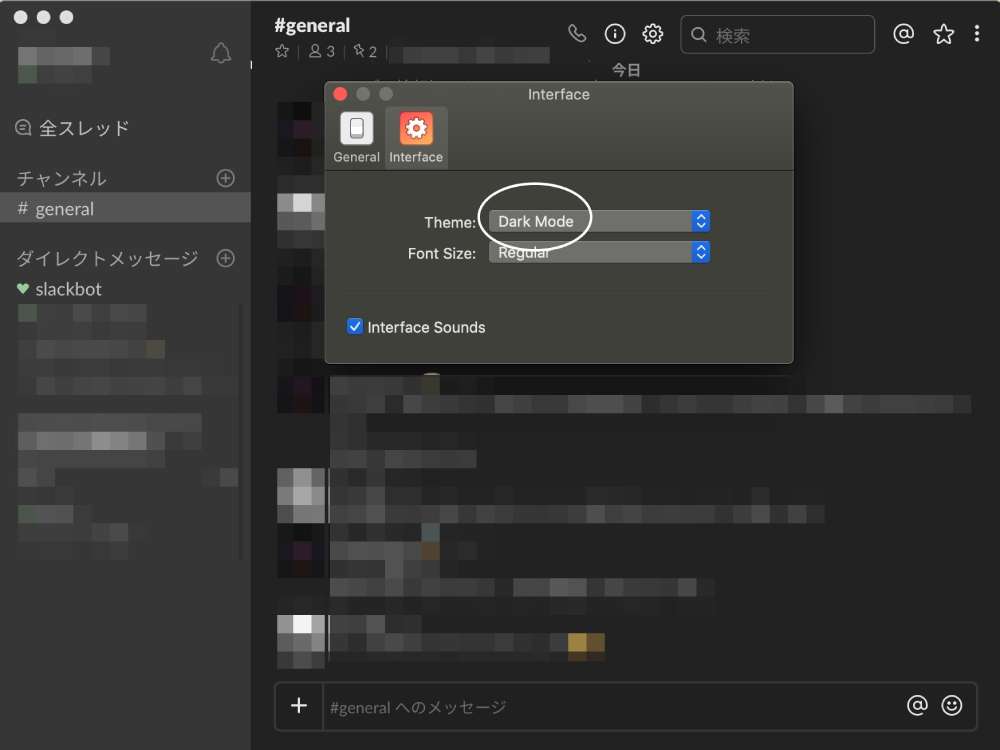Click the plus attach button in composer

[x=298, y=705]
